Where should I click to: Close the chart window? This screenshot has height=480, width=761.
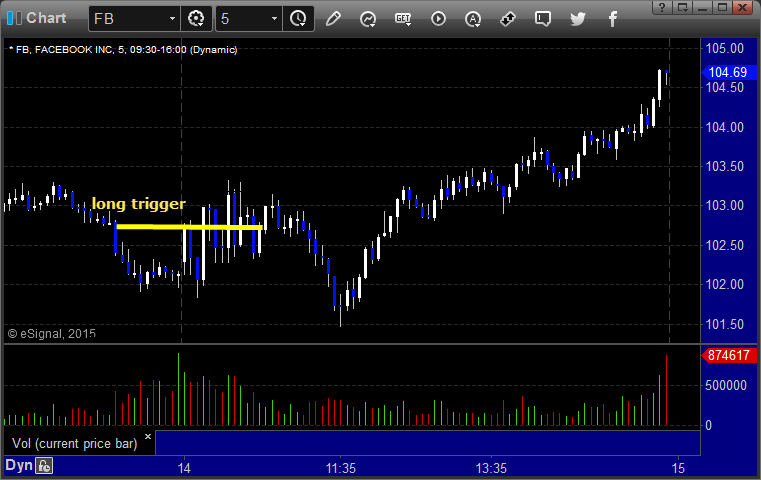point(743,7)
